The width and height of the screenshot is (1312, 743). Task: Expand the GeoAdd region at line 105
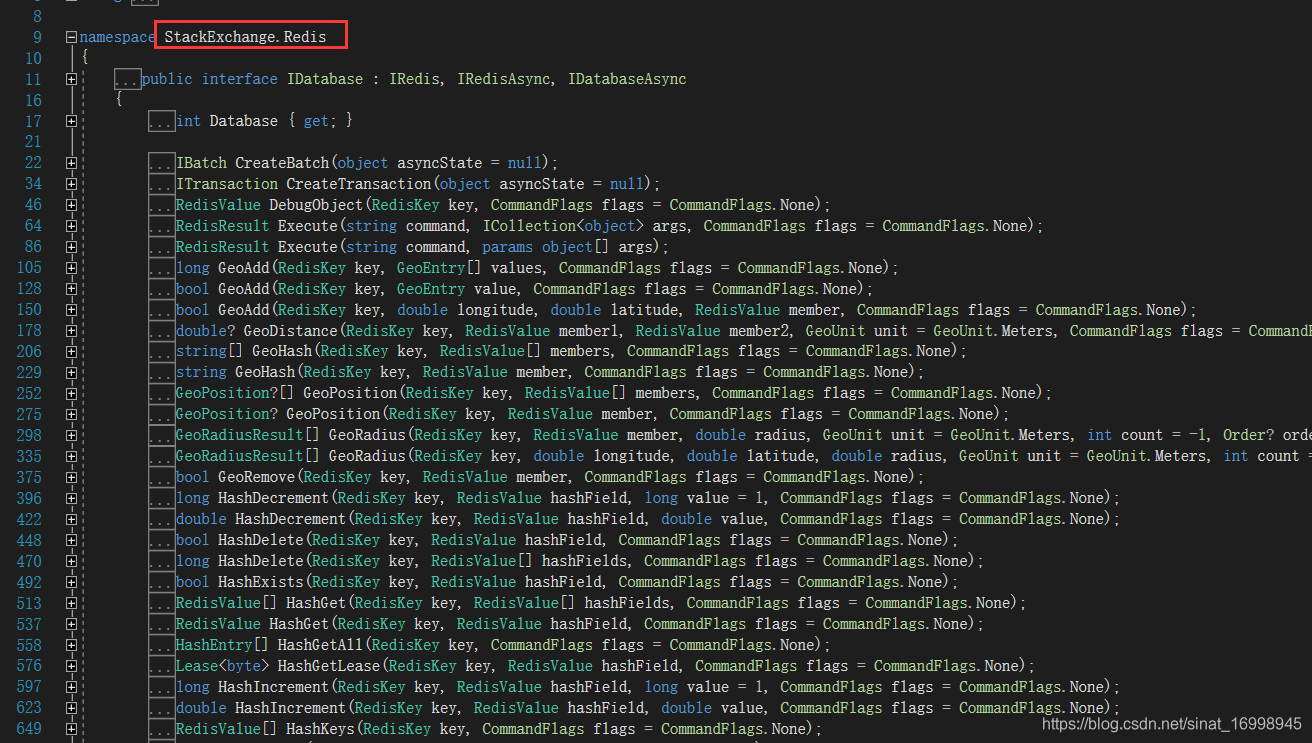tap(72, 267)
